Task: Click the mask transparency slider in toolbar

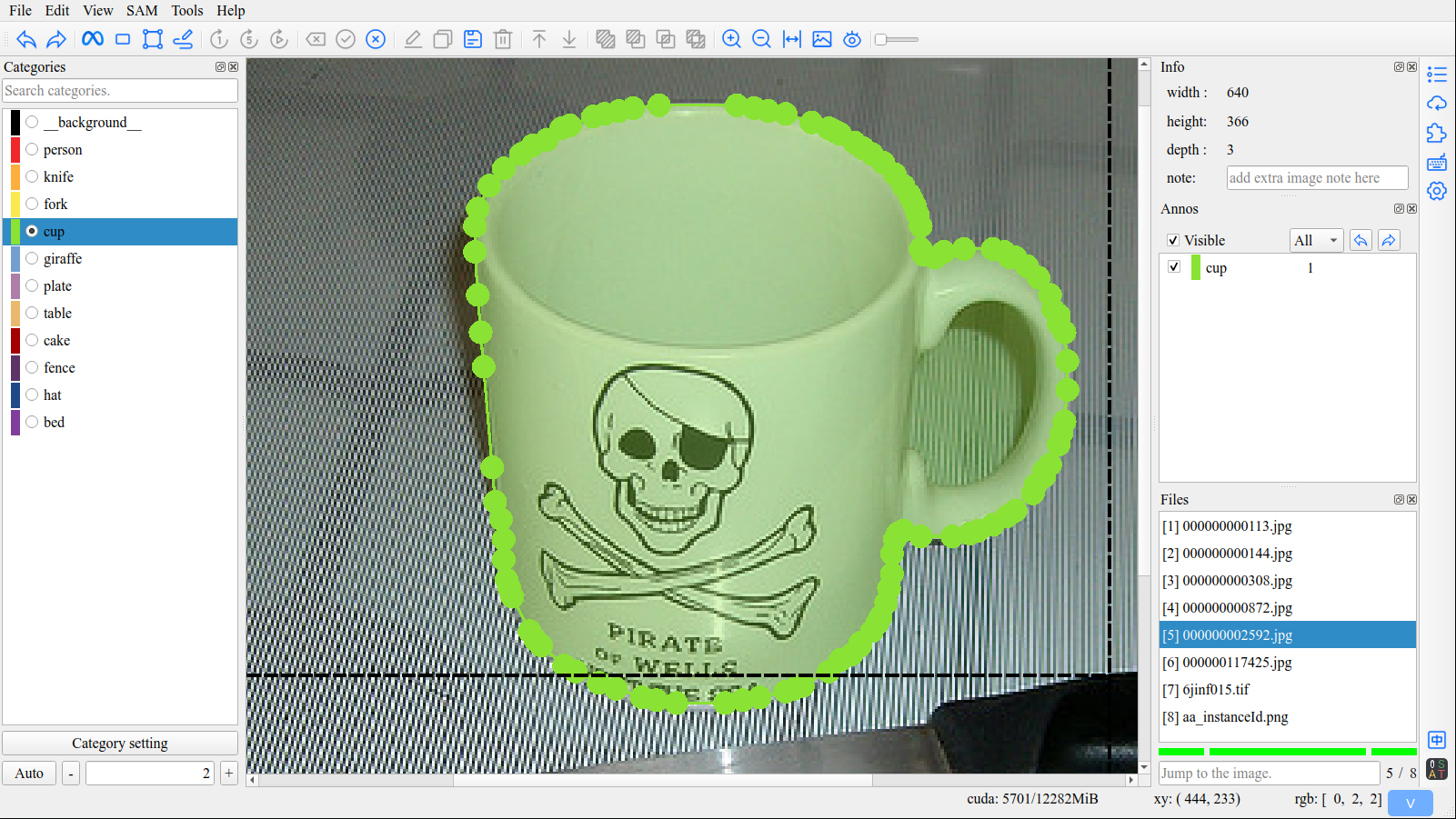Action: (x=897, y=39)
